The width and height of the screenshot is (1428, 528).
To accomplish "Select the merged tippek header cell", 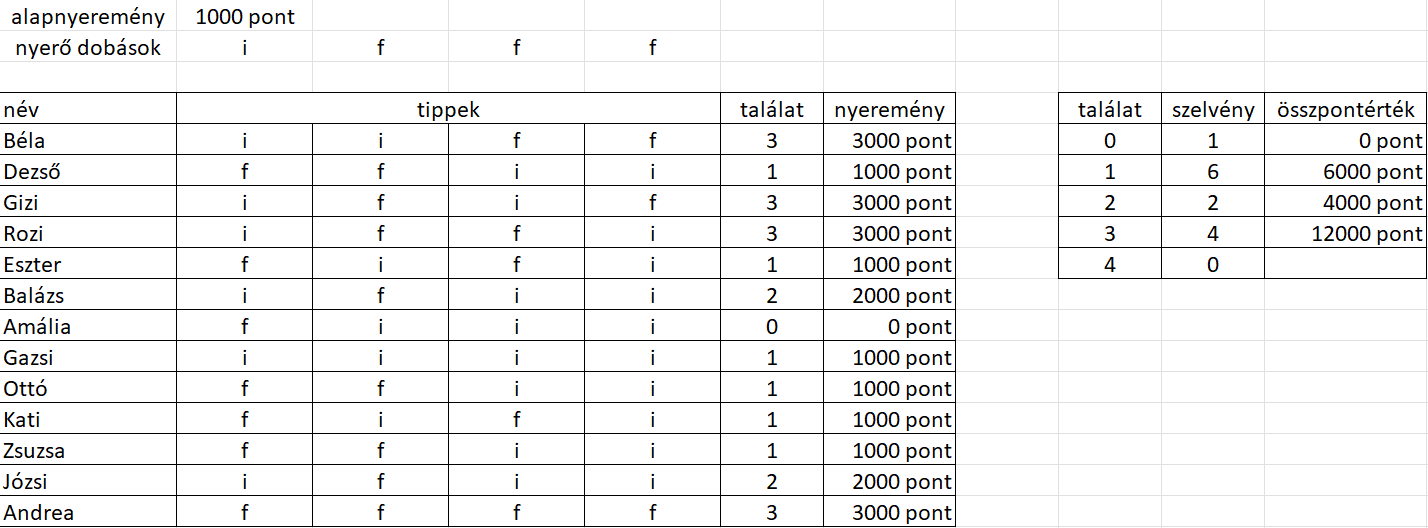I will (x=448, y=110).
